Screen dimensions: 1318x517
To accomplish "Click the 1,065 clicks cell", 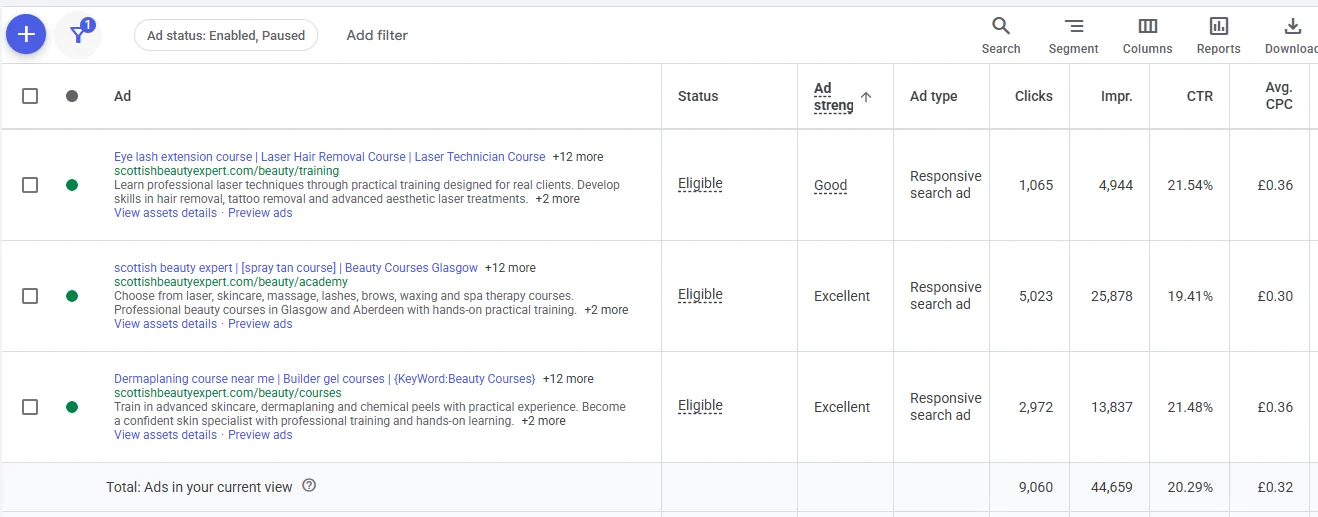I will (1035, 185).
